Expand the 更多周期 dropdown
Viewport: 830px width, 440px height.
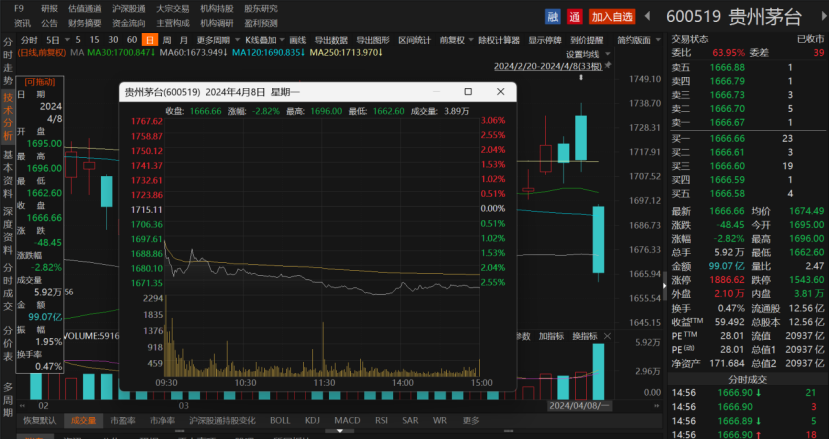(237, 40)
